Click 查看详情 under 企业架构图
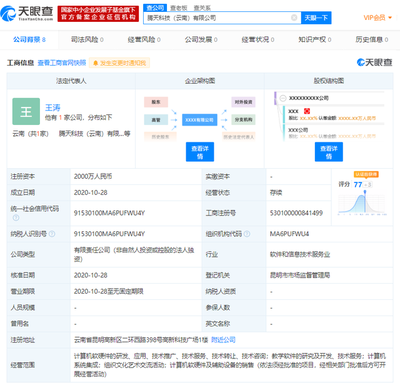The height and width of the screenshot is (383, 400). click(x=200, y=152)
